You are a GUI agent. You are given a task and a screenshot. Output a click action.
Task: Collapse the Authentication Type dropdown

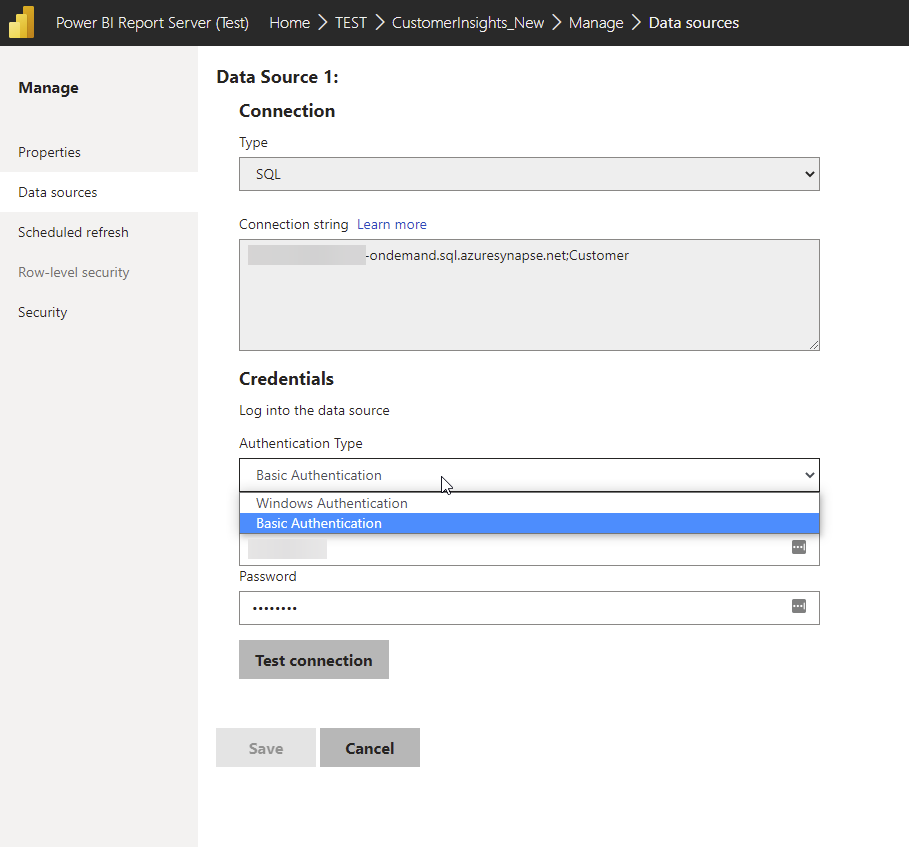[529, 475]
